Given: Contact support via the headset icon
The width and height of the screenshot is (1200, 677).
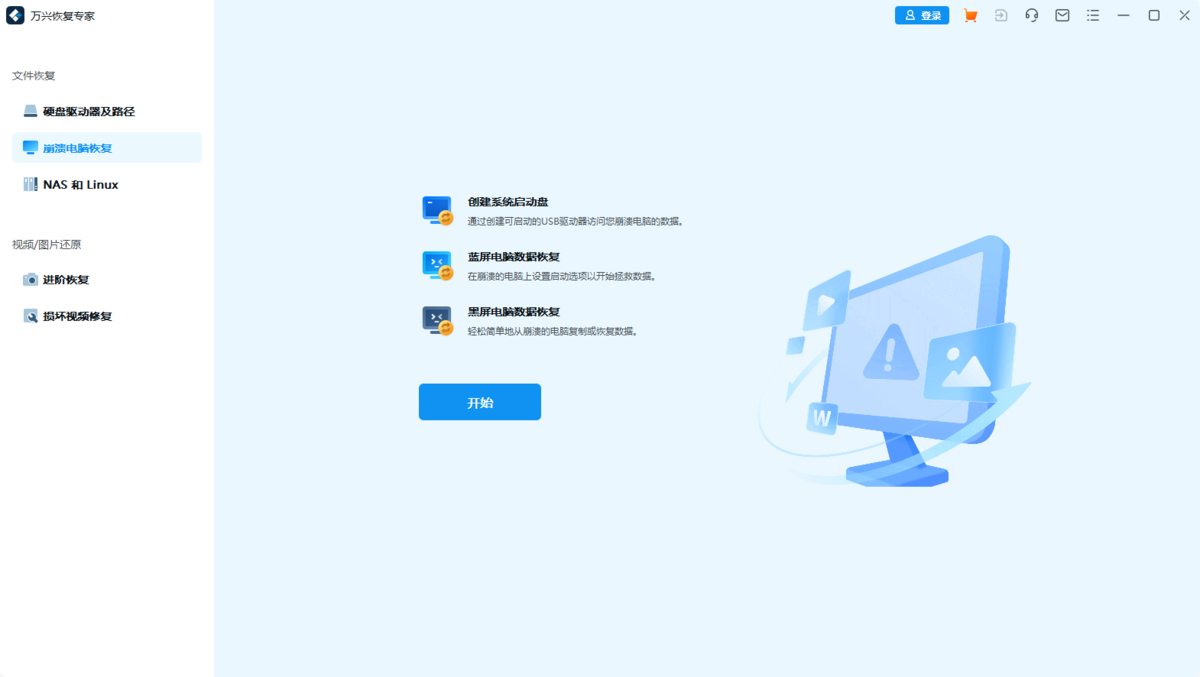Looking at the screenshot, I should [x=1031, y=15].
